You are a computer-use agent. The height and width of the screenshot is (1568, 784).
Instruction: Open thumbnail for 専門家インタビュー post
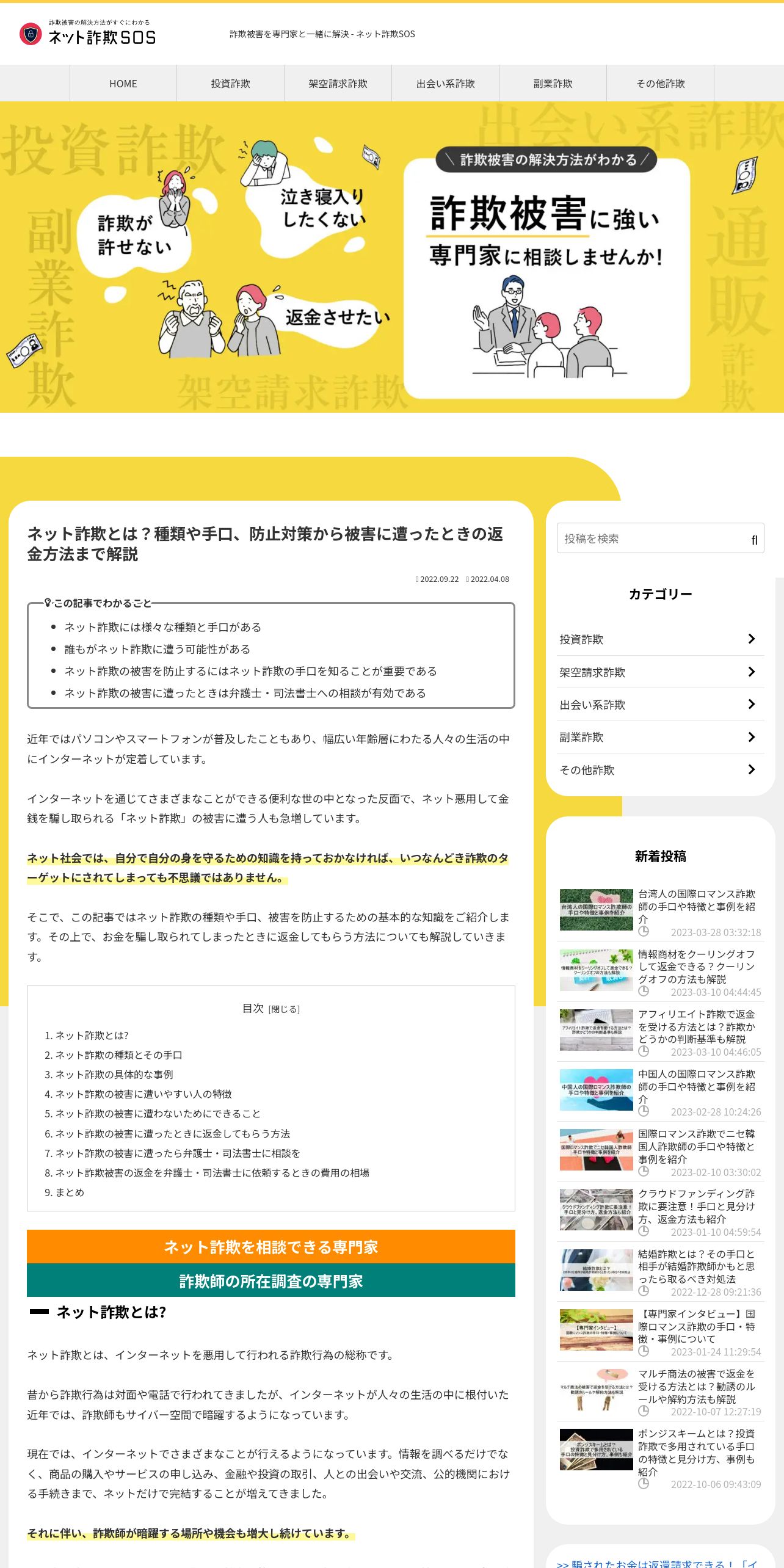tap(597, 1330)
